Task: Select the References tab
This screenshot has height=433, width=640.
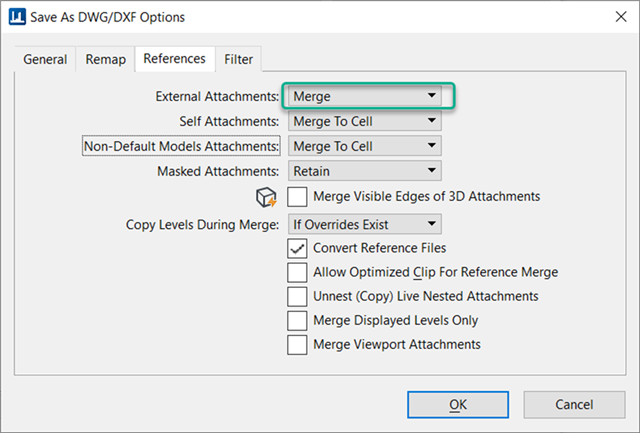Action: 175,59
